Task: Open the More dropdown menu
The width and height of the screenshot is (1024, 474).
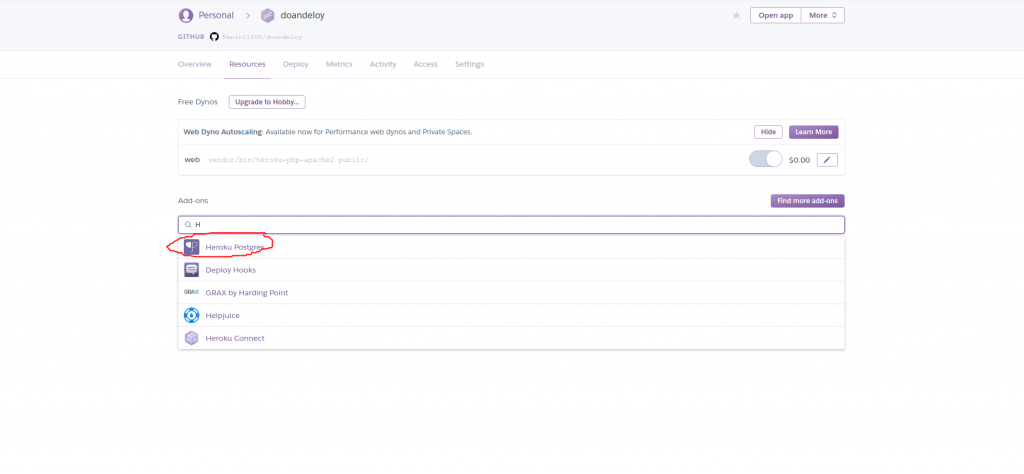Action: coord(823,15)
